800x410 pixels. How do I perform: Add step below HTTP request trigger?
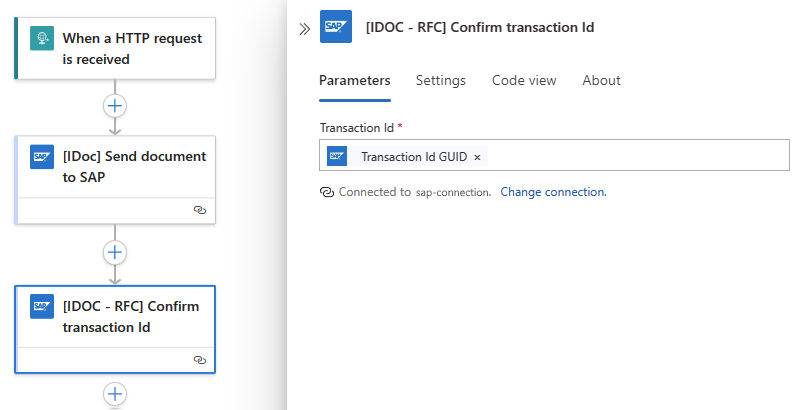pos(115,104)
